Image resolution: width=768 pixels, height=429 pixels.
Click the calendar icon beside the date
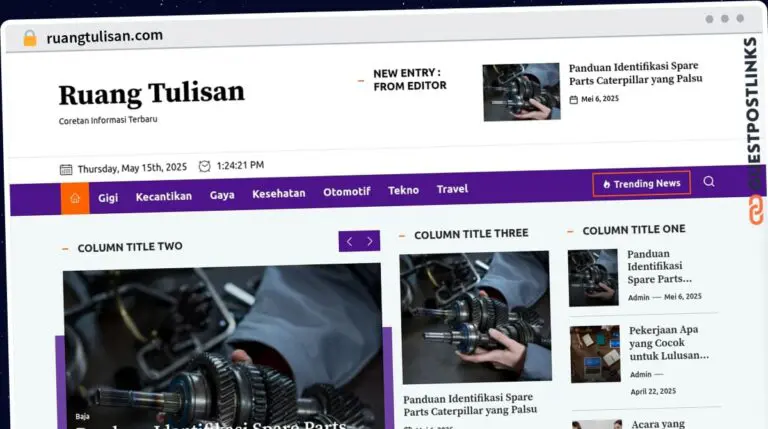point(66,168)
